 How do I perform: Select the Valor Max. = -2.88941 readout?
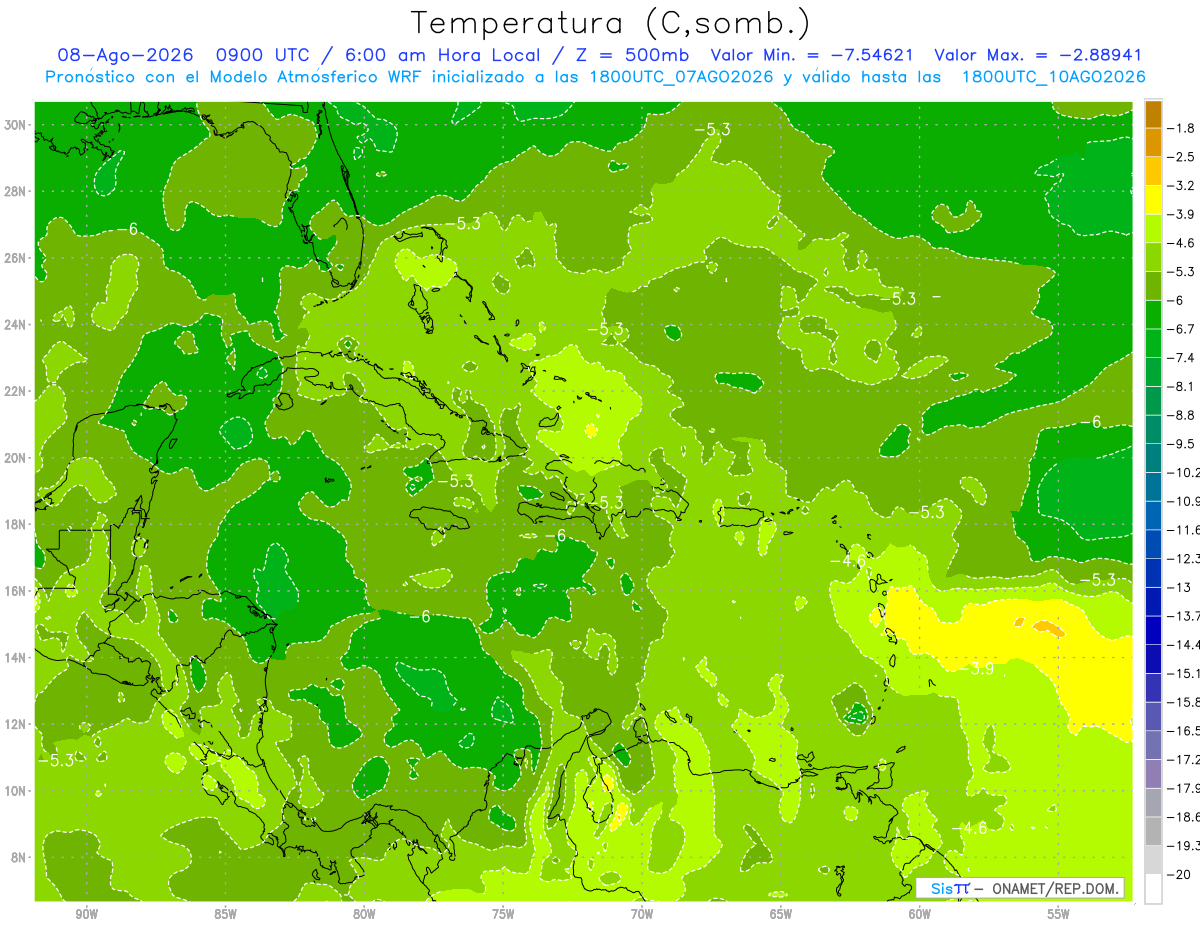click(1038, 55)
